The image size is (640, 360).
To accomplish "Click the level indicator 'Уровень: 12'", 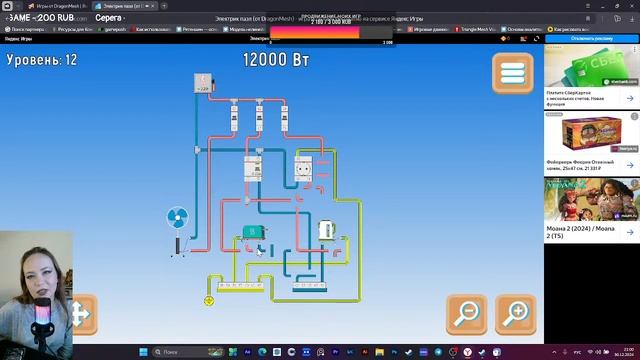I will click(x=42, y=60).
